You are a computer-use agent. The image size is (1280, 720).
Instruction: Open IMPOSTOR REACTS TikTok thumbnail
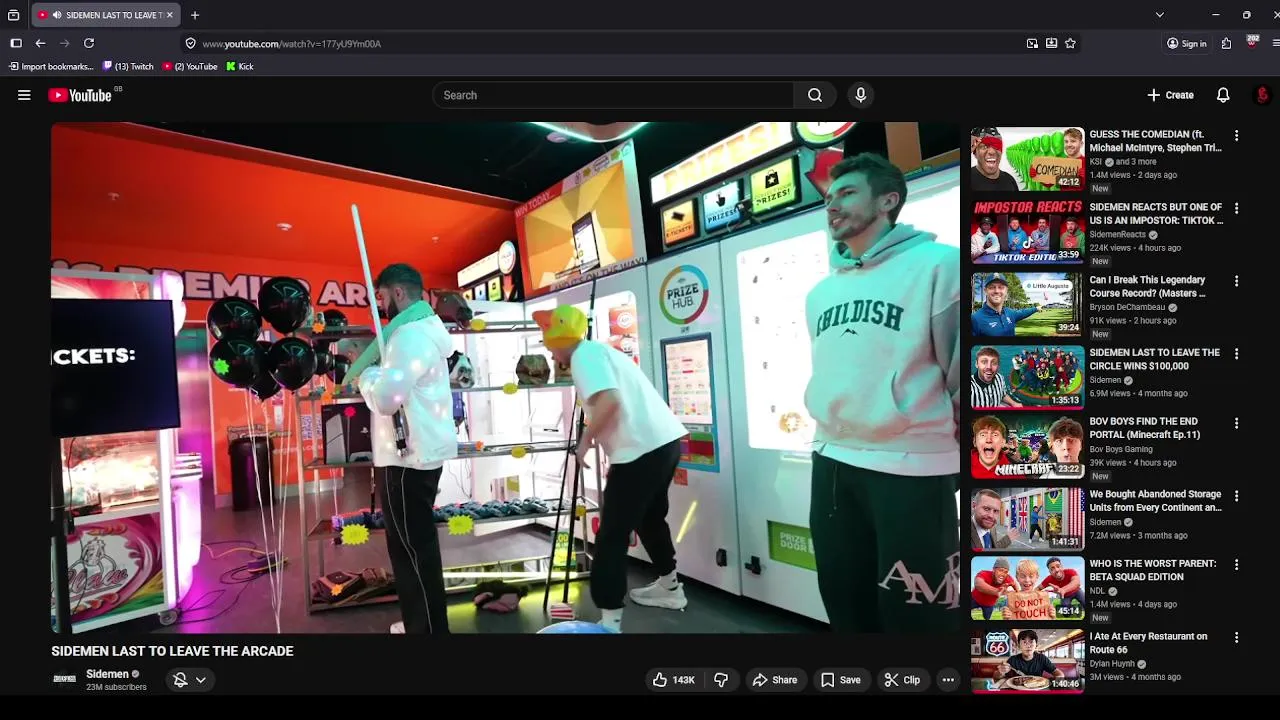click(x=1027, y=232)
